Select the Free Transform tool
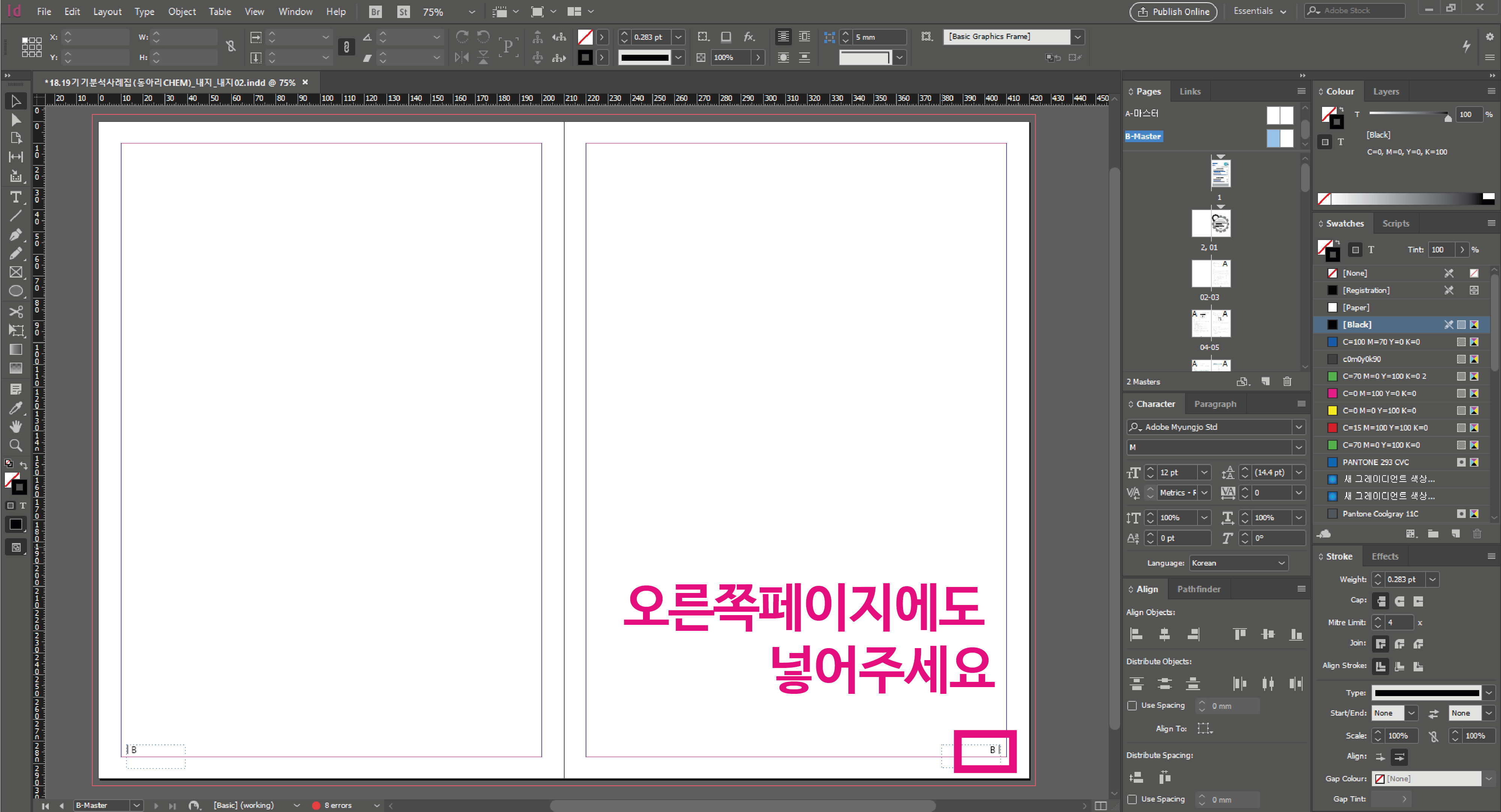Viewport: 1501px width, 812px height. click(16, 330)
